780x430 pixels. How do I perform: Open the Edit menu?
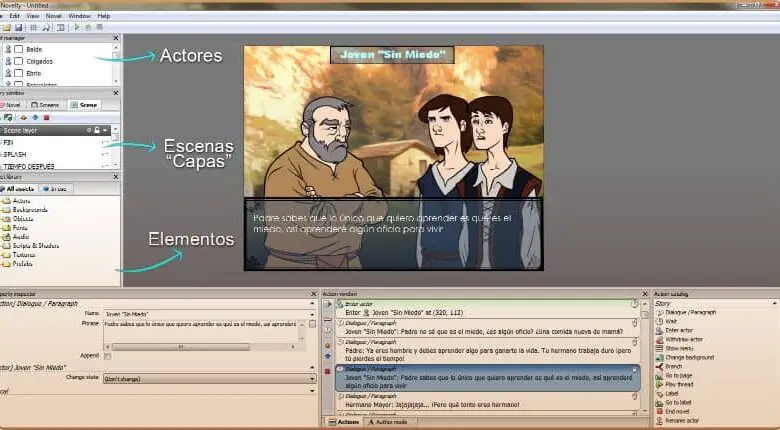click(x=14, y=16)
